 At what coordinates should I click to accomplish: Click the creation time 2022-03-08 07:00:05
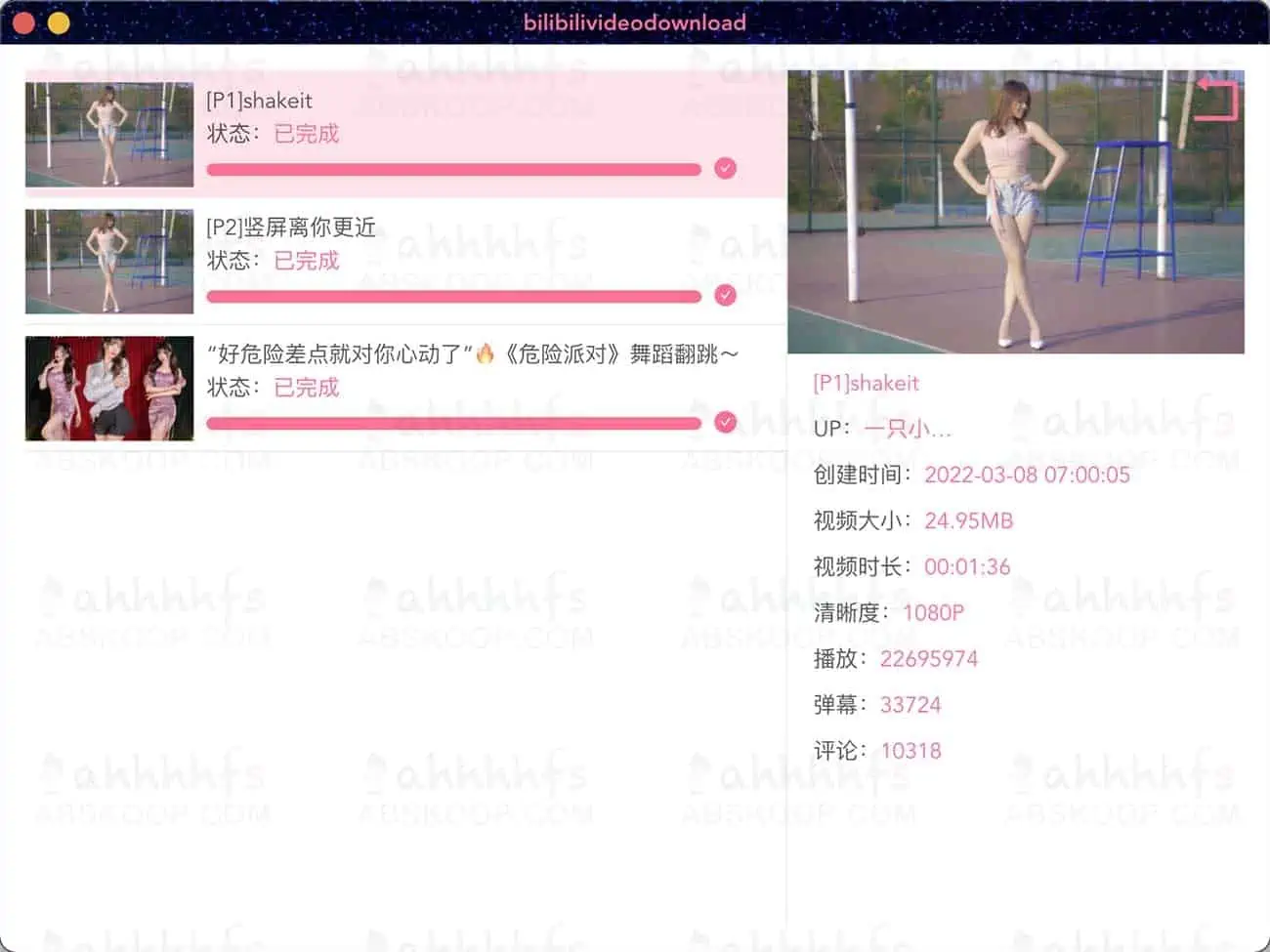(x=1027, y=475)
